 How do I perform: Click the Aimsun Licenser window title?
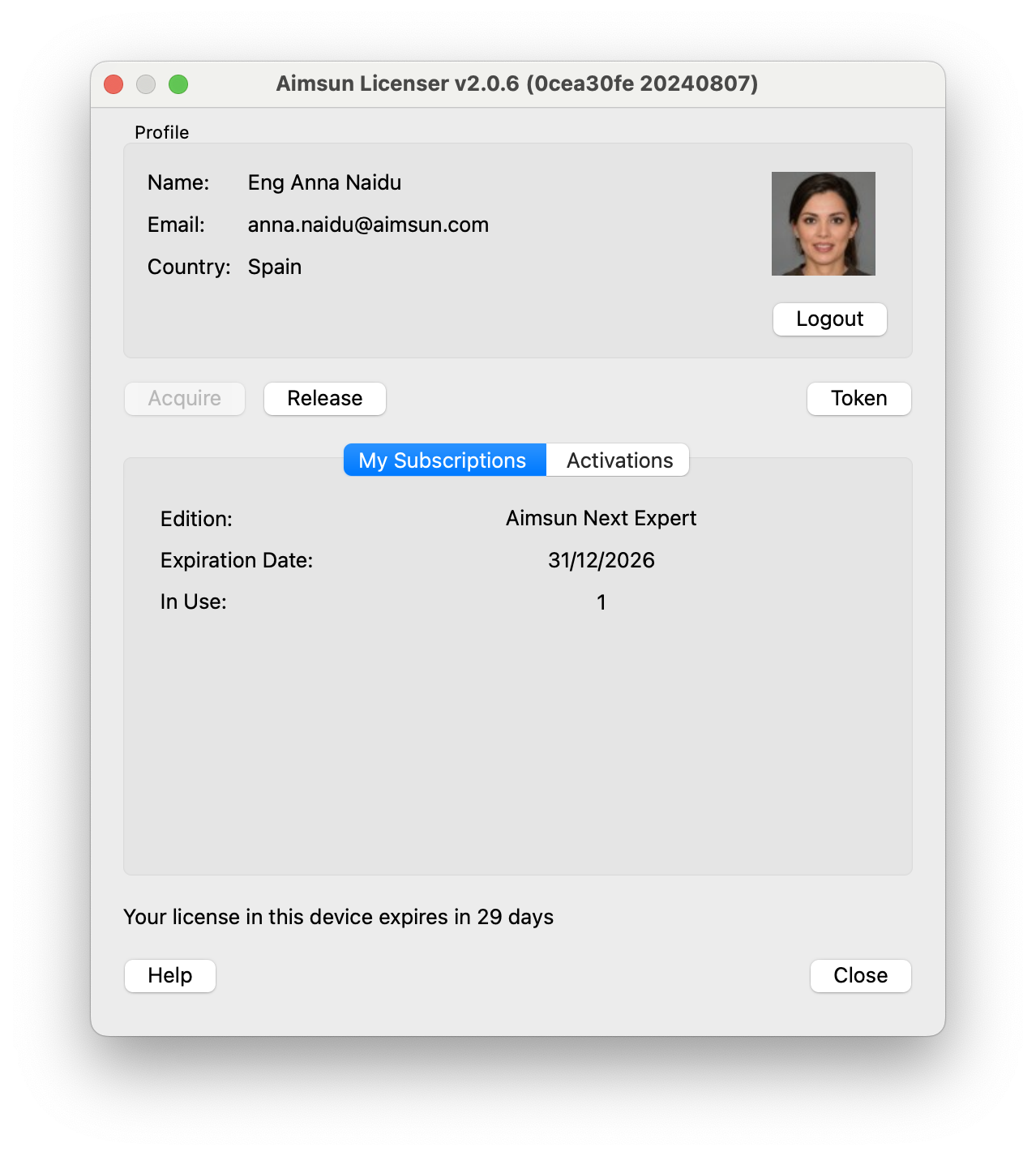coord(517,83)
